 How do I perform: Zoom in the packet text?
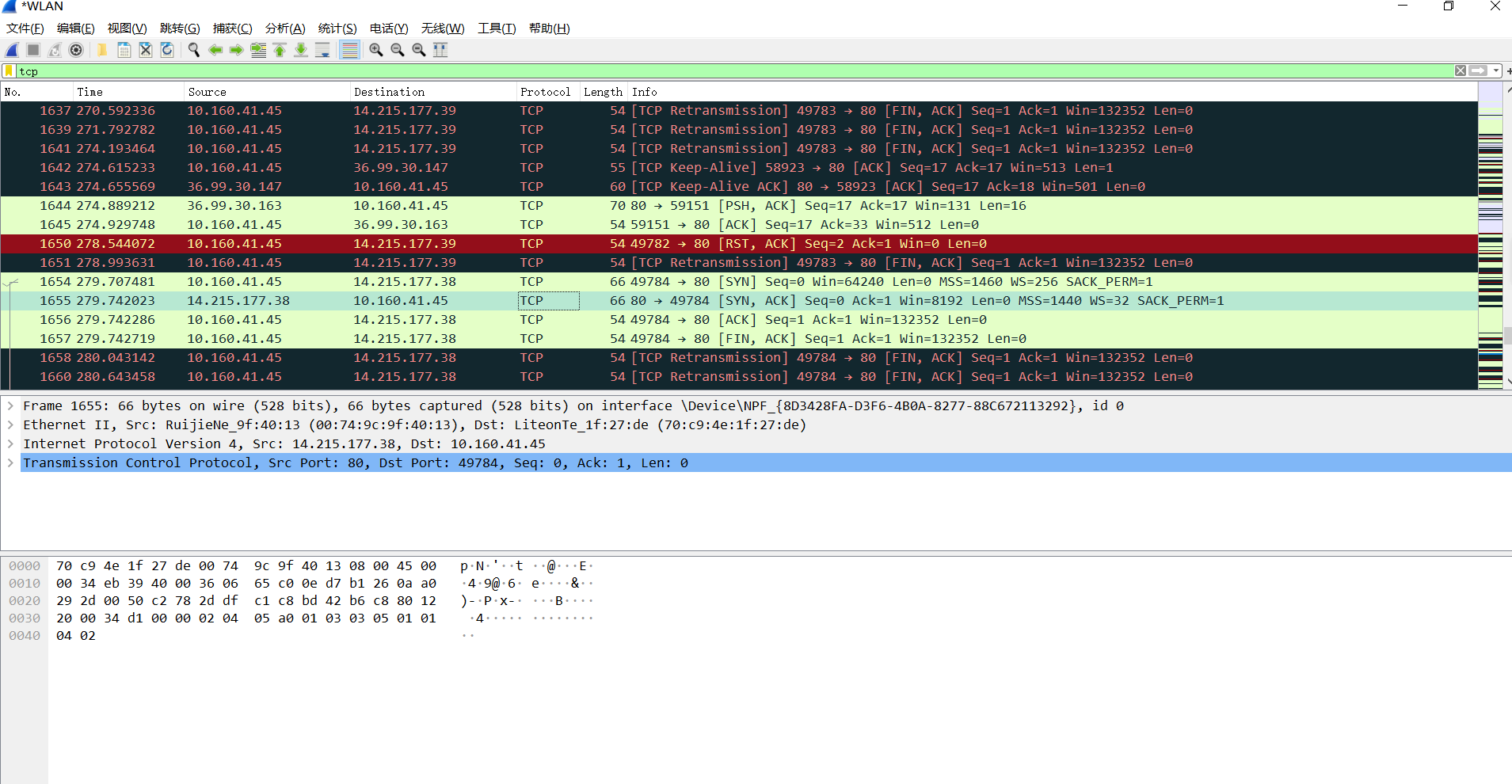pos(376,50)
